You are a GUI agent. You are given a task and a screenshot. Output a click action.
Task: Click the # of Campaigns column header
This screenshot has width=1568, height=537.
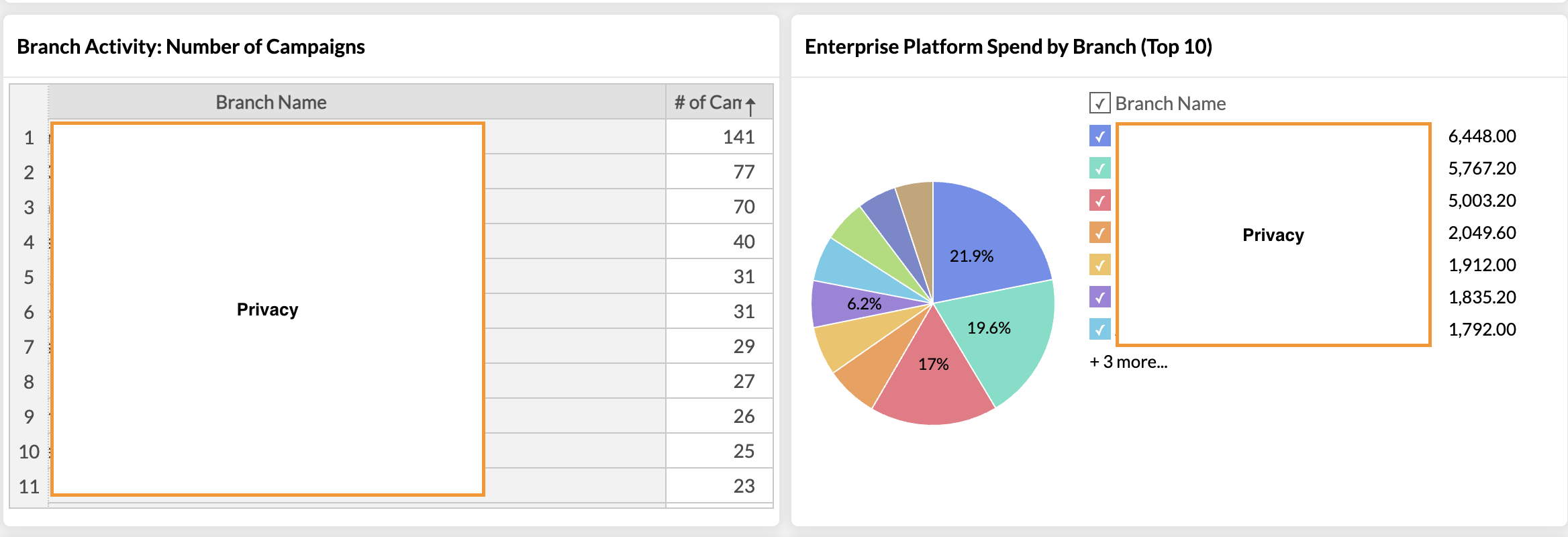point(707,103)
